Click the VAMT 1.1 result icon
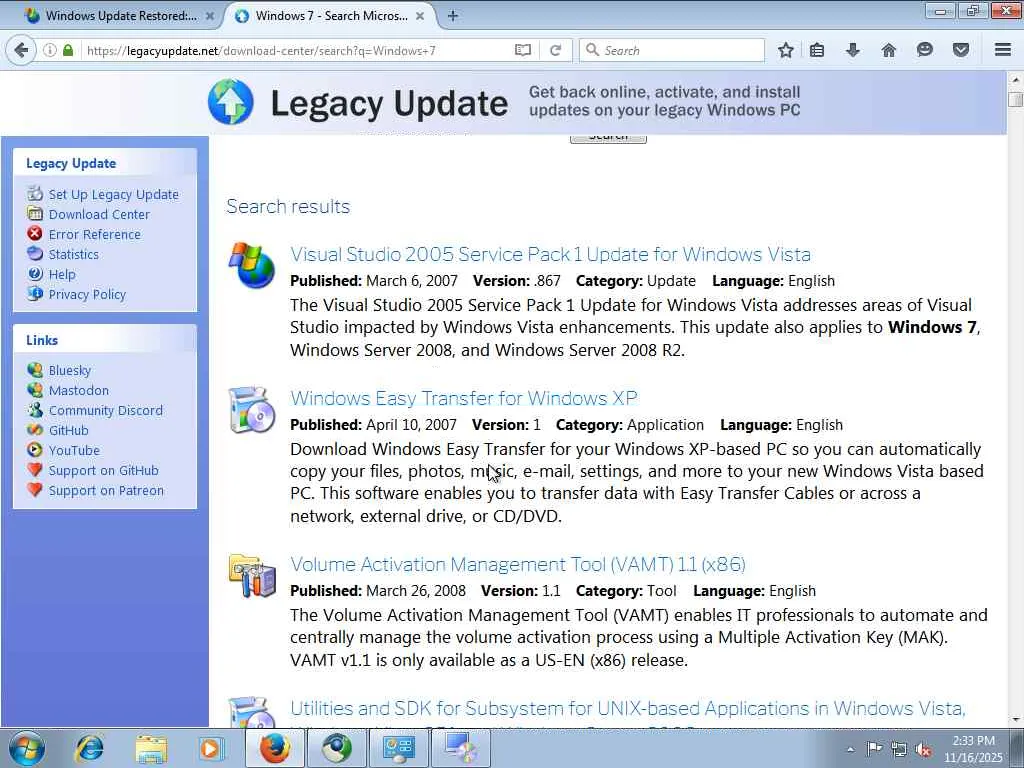This screenshot has width=1024, height=768. point(252,575)
